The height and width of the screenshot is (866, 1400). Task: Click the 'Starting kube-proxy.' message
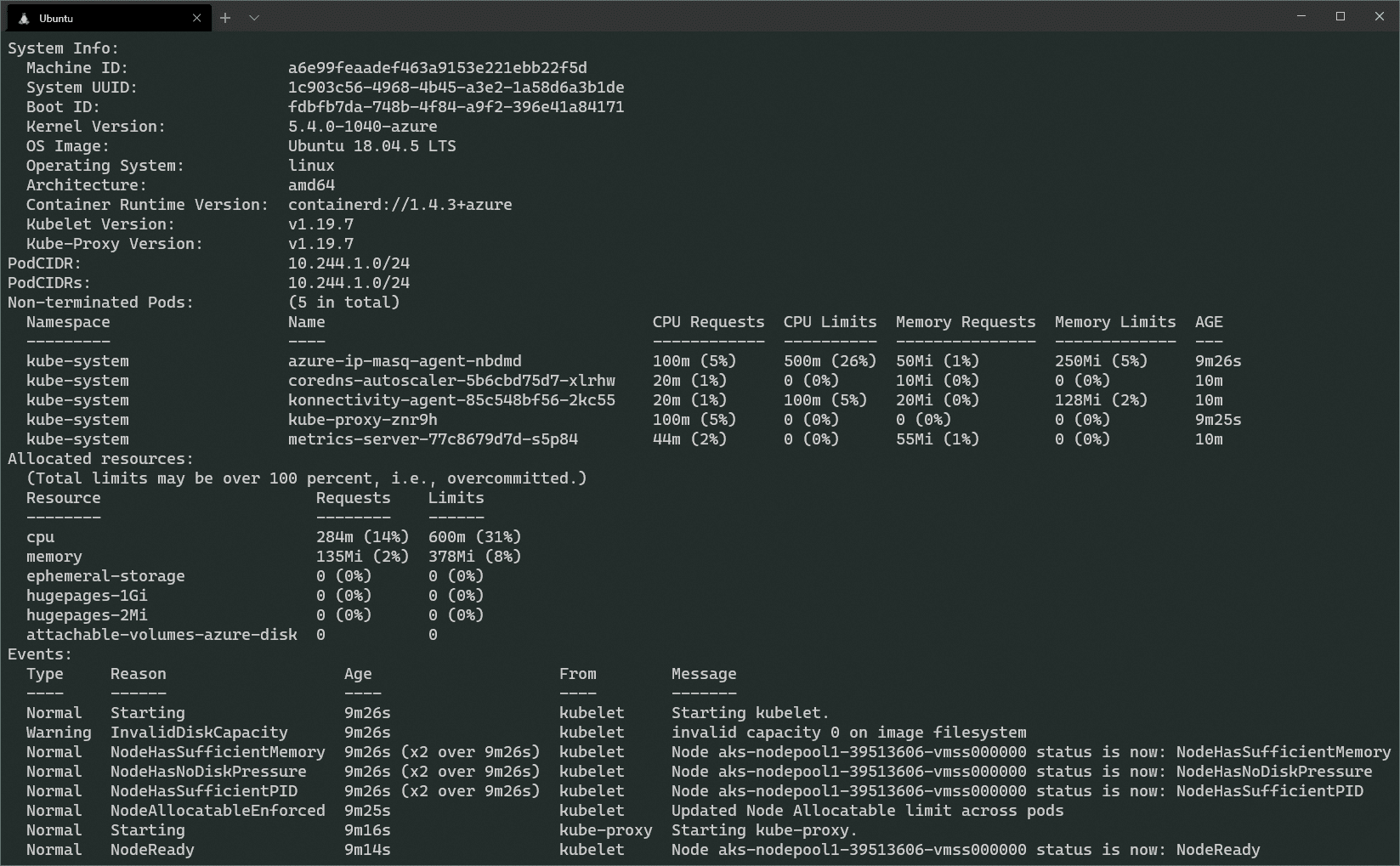764,830
